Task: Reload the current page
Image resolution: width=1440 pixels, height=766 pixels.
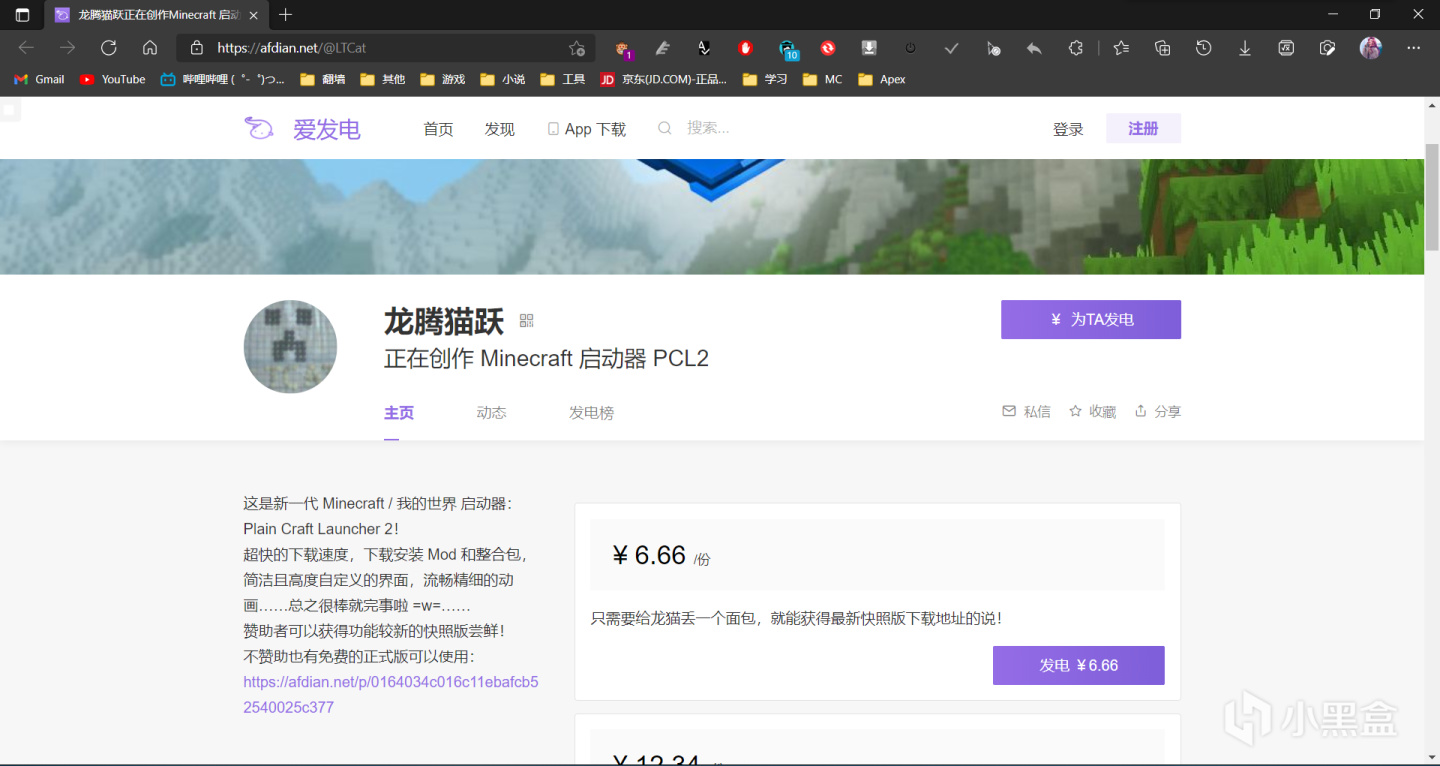Action: tap(109, 47)
